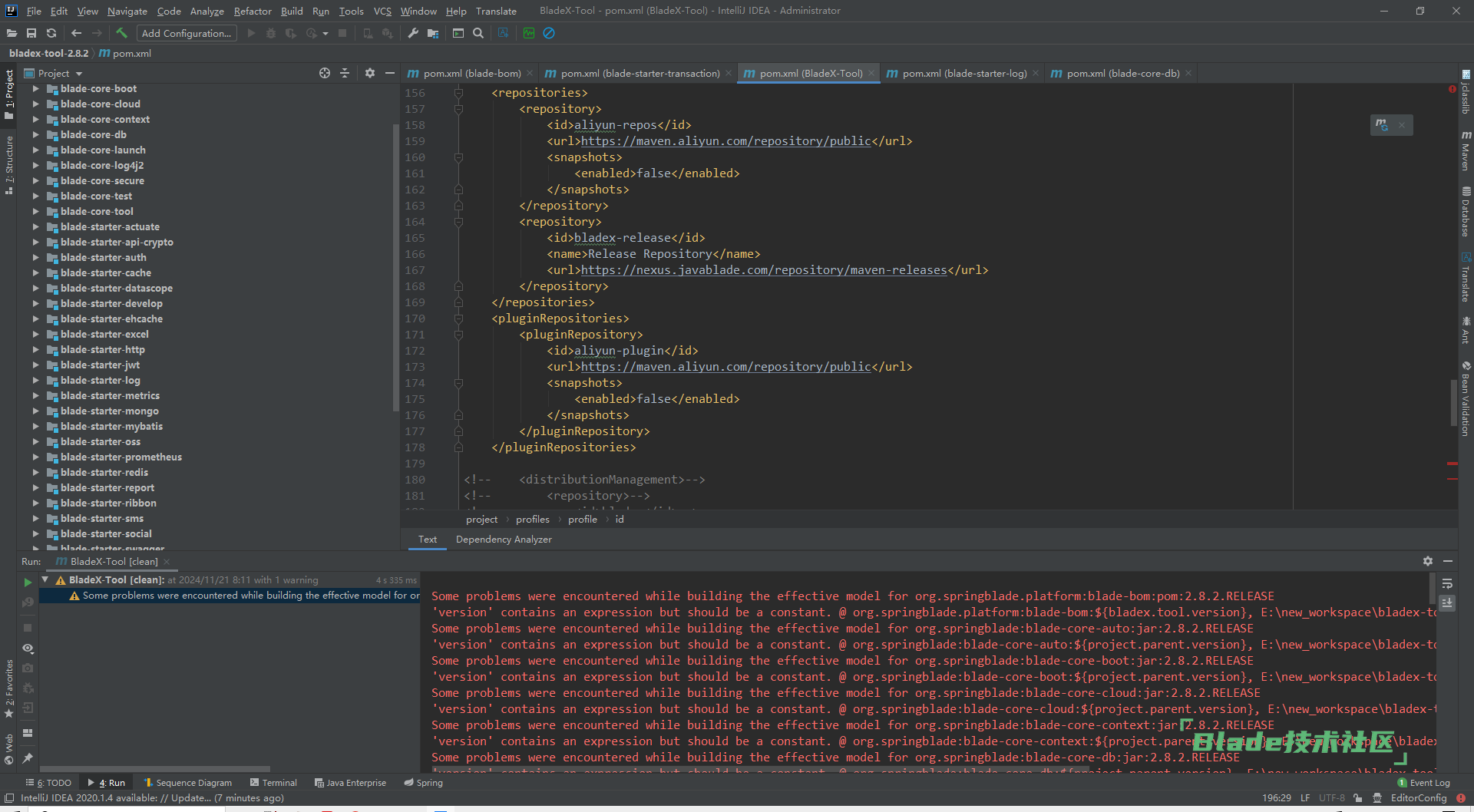
Task: Open the VCS menu
Action: click(x=382, y=11)
